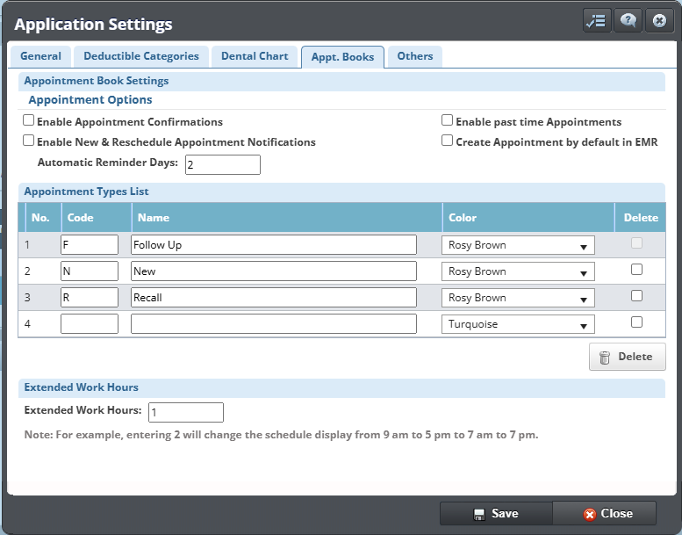Expand Color dropdown for New appointment type
Viewport: 682px width, 536px height.
tap(518, 272)
